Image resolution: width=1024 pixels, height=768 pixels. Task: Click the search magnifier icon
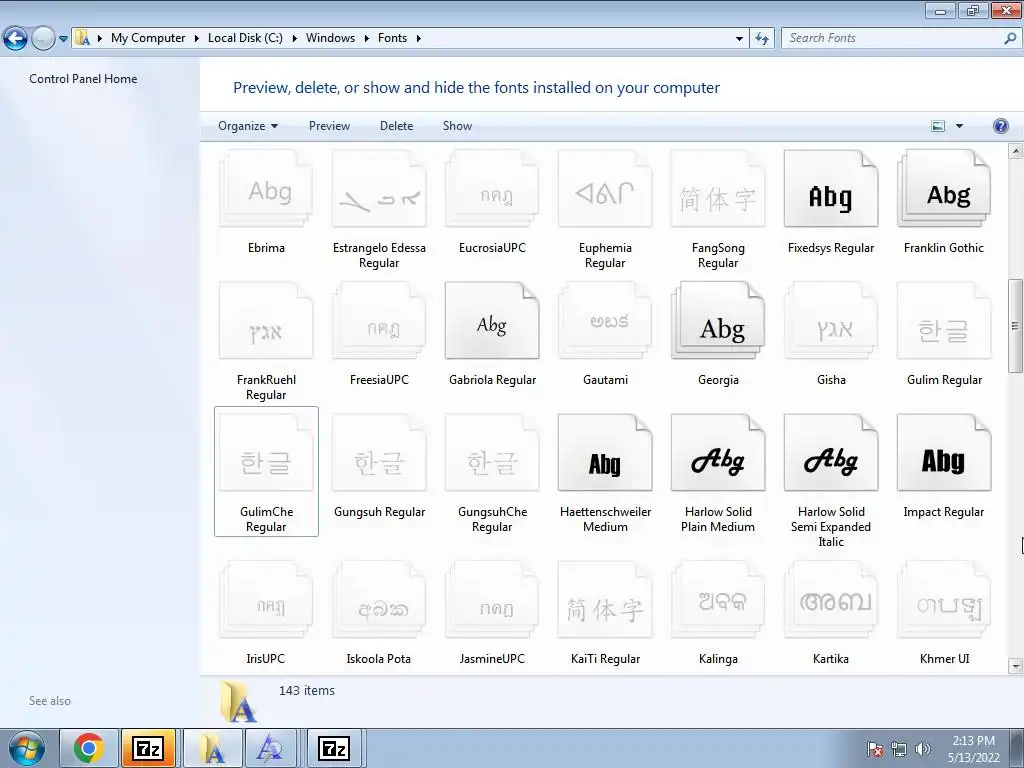(x=1010, y=38)
